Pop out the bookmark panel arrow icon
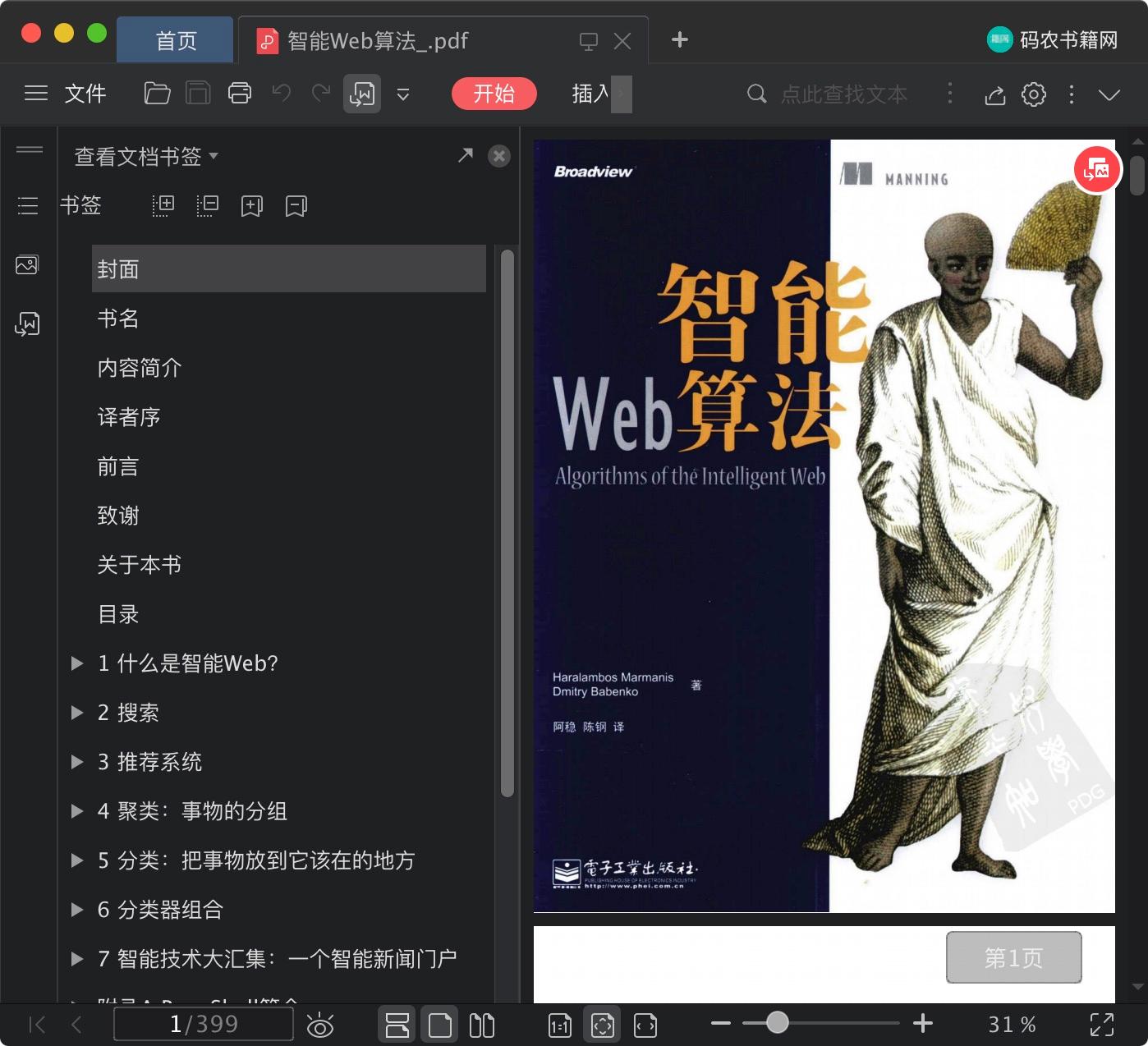 point(466,155)
